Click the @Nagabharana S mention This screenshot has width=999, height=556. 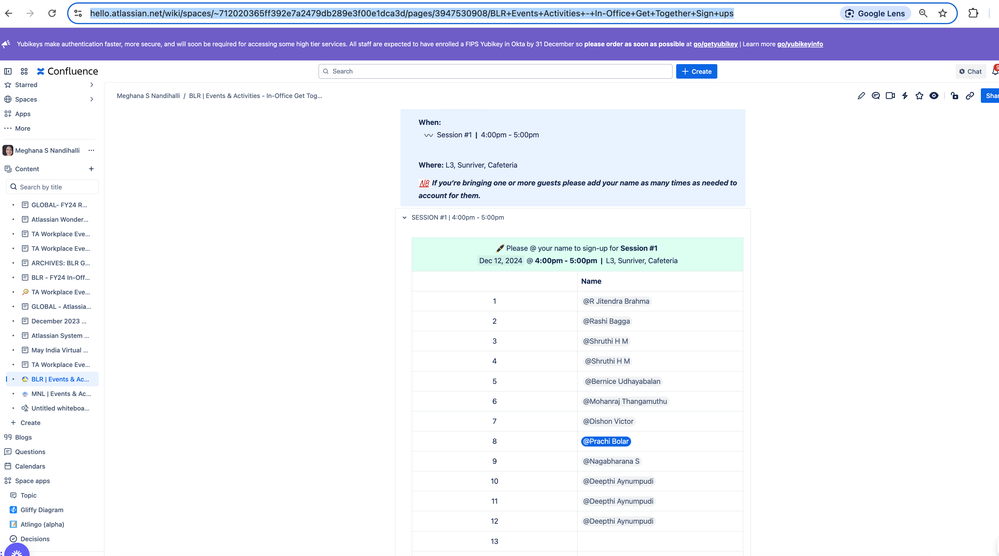click(x=611, y=462)
